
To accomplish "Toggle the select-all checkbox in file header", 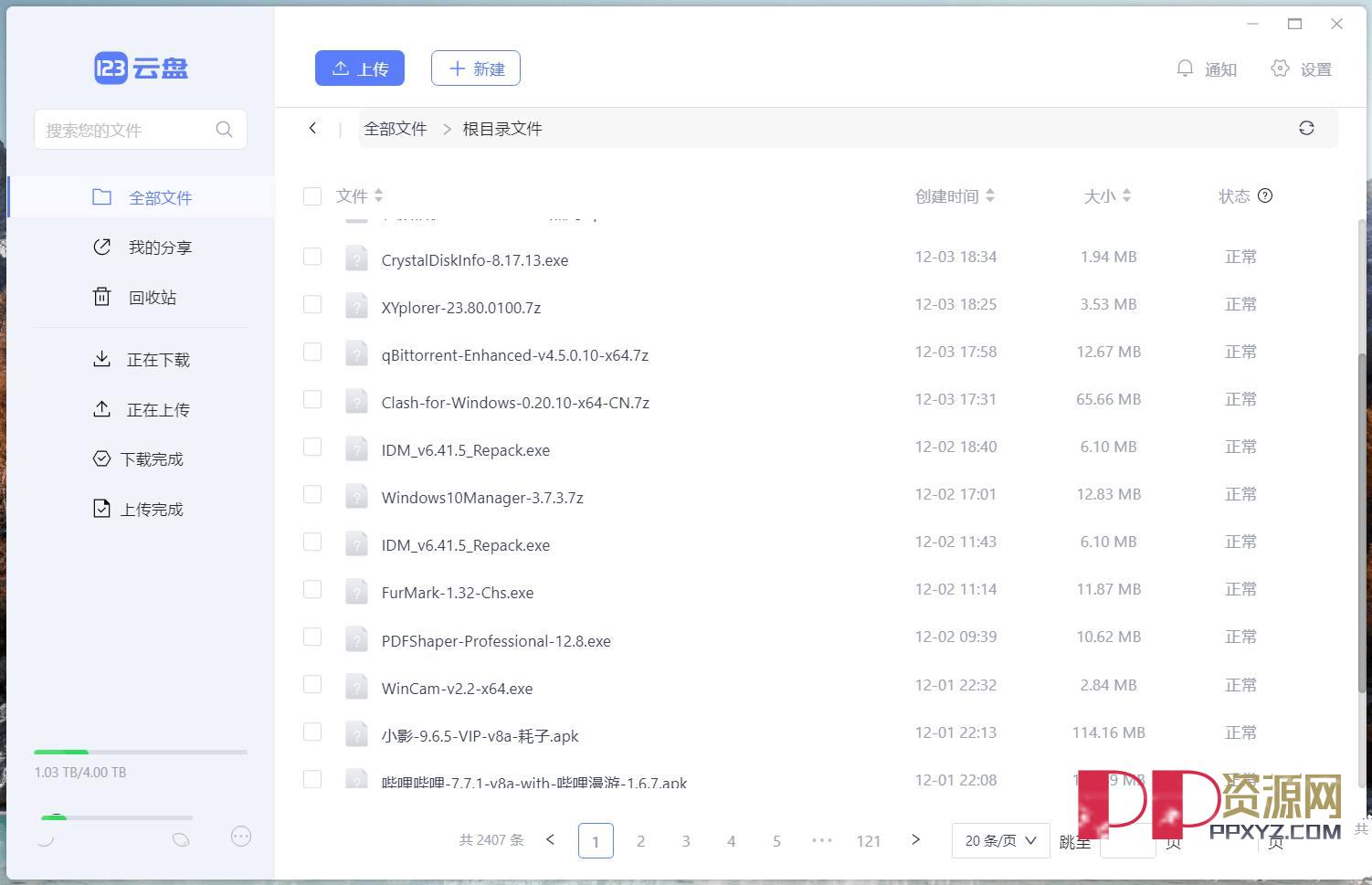I will pos(312,195).
